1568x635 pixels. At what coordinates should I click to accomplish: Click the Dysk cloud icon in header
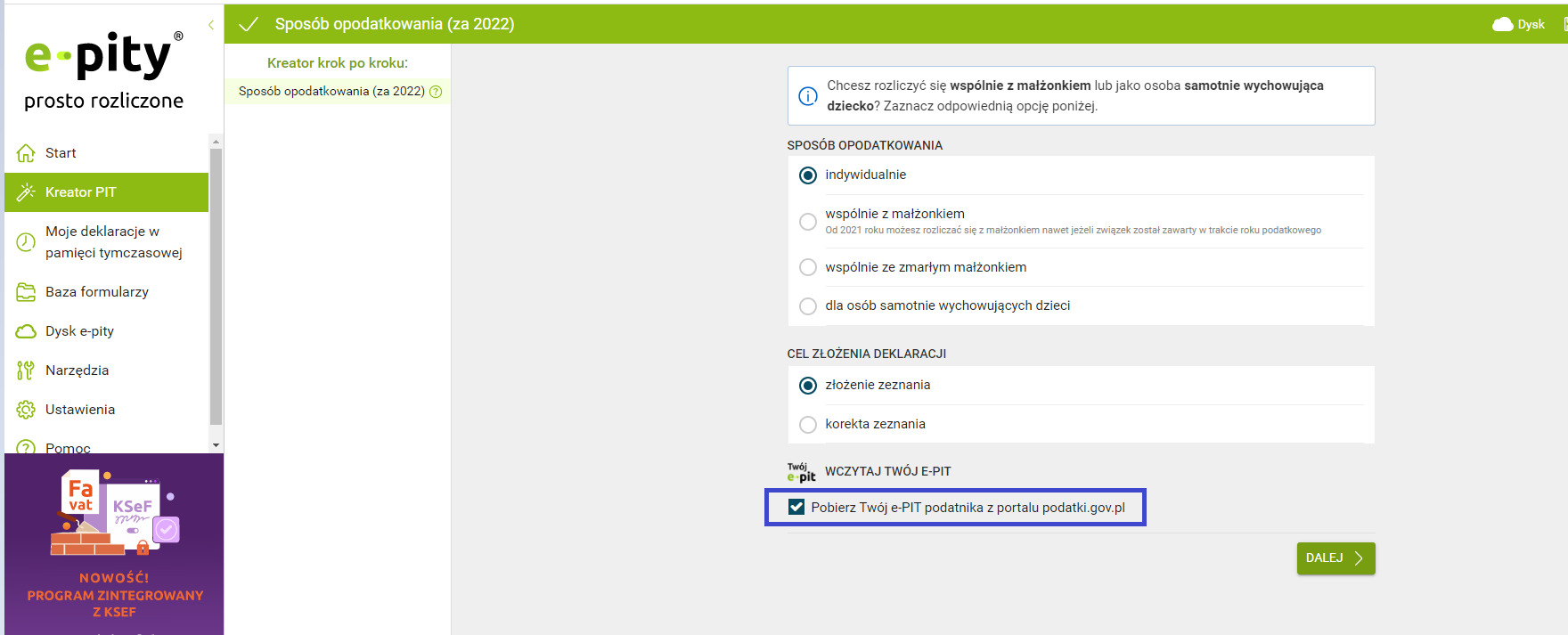(1503, 24)
